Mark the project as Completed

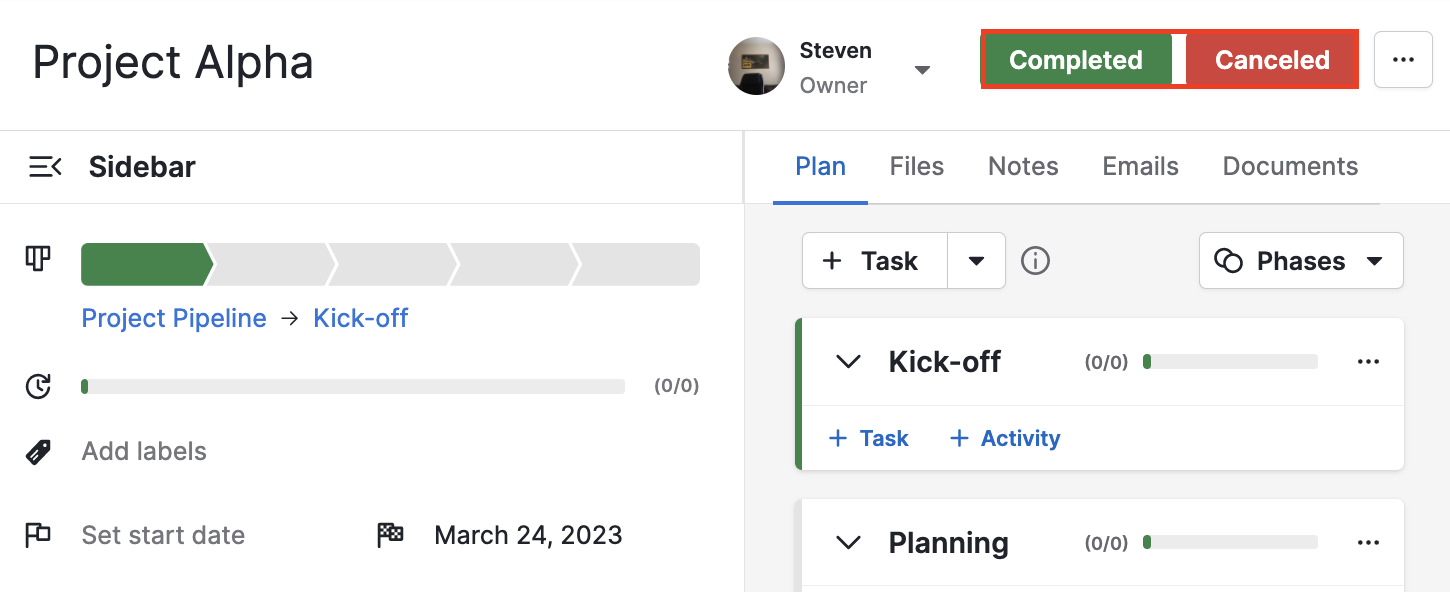click(1077, 59)
